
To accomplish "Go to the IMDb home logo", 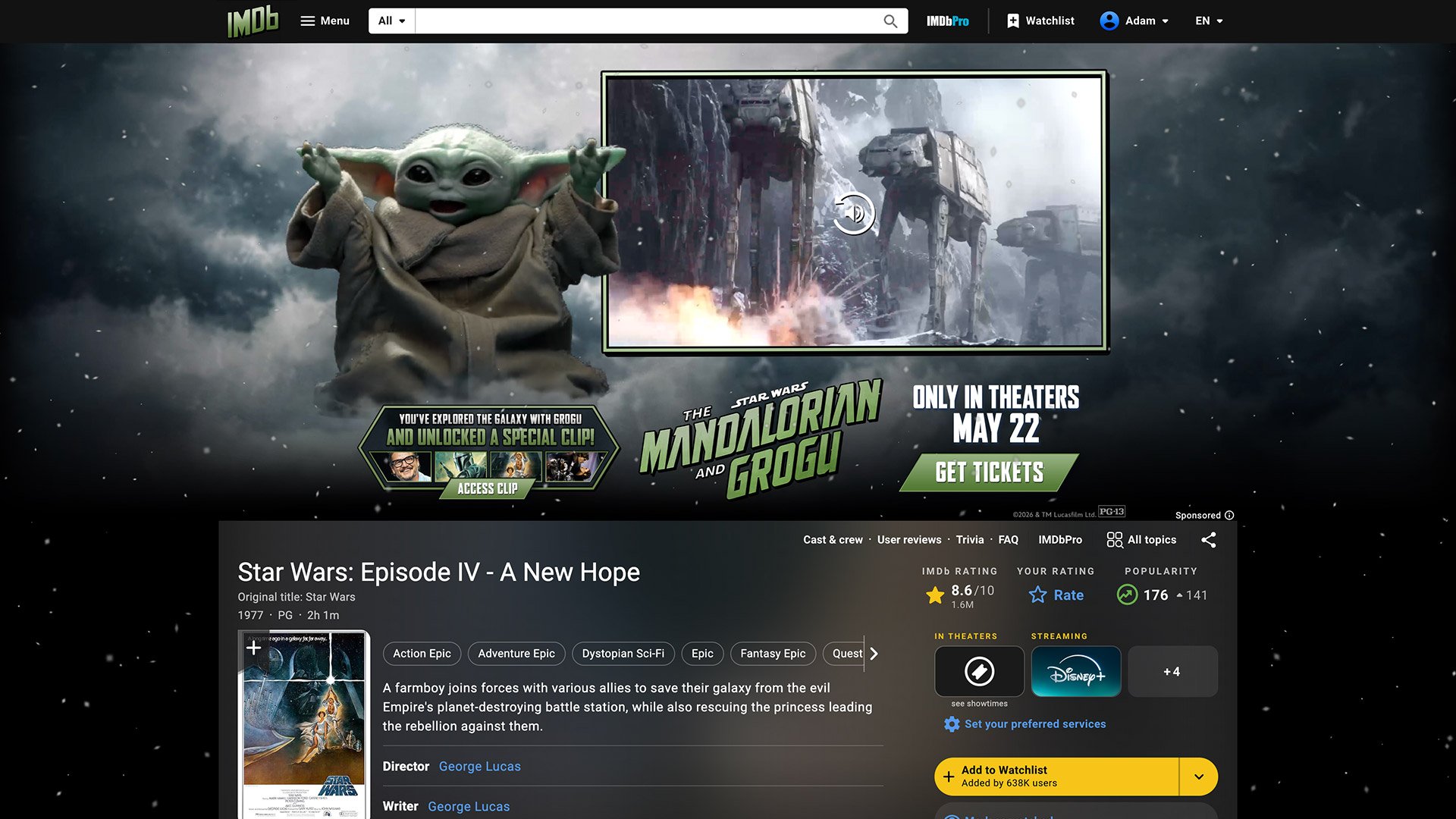I will (253, 21).
